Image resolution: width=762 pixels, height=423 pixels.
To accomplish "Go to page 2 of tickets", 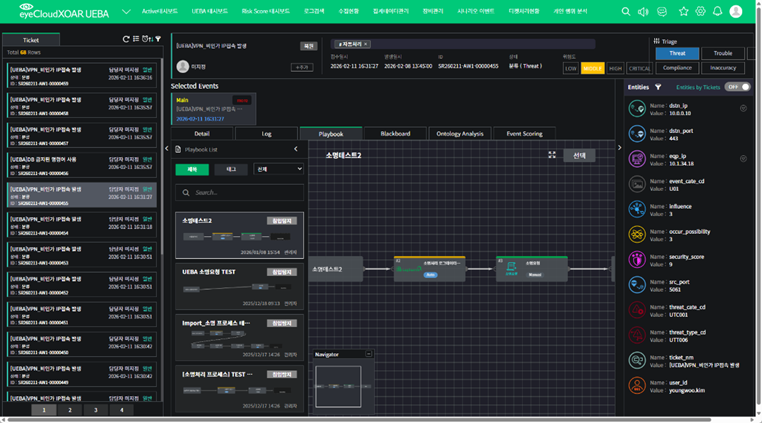I will (x=70, y=410).
